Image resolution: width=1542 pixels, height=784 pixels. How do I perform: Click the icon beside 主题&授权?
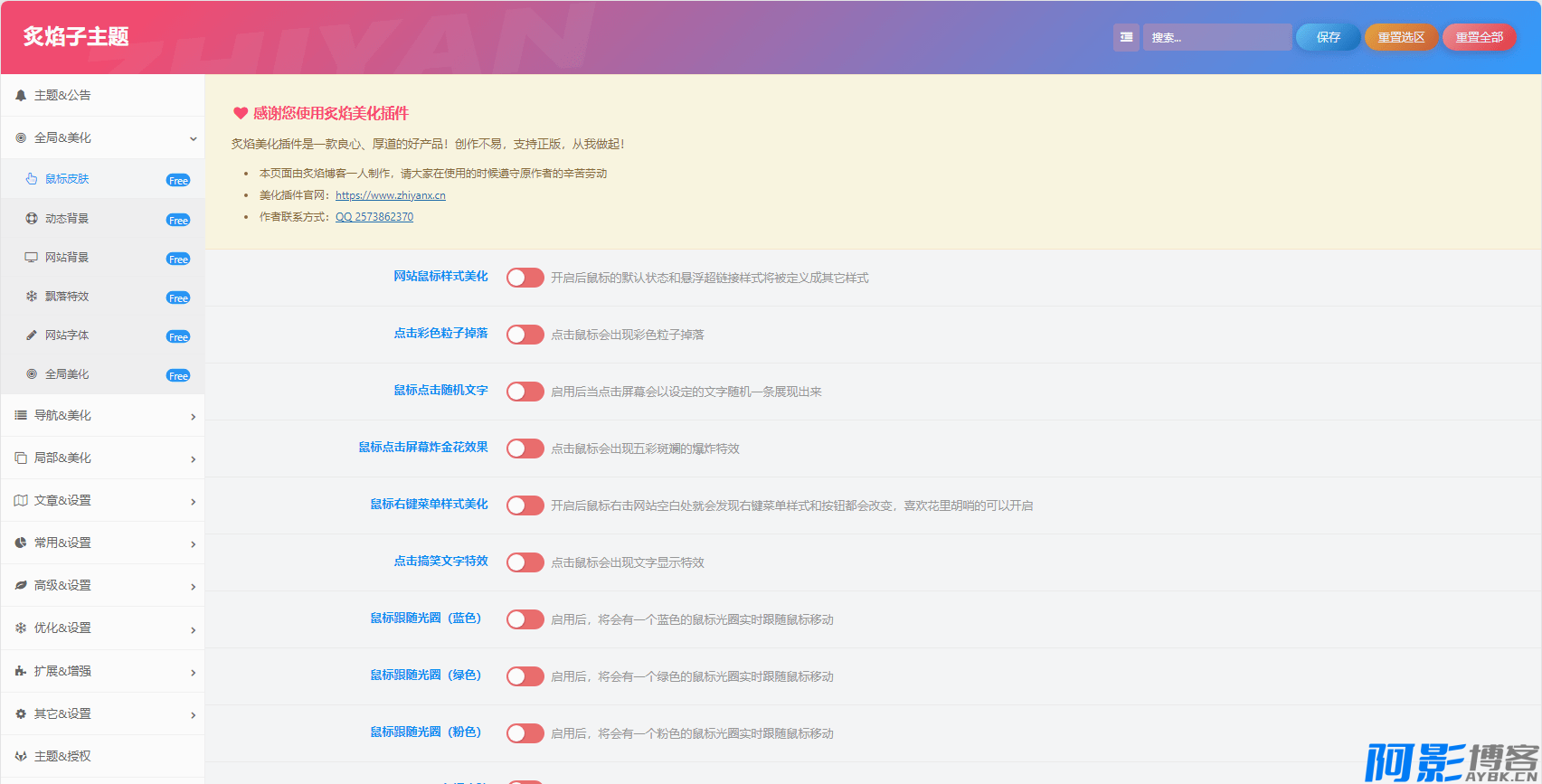(x=21, y=756)
